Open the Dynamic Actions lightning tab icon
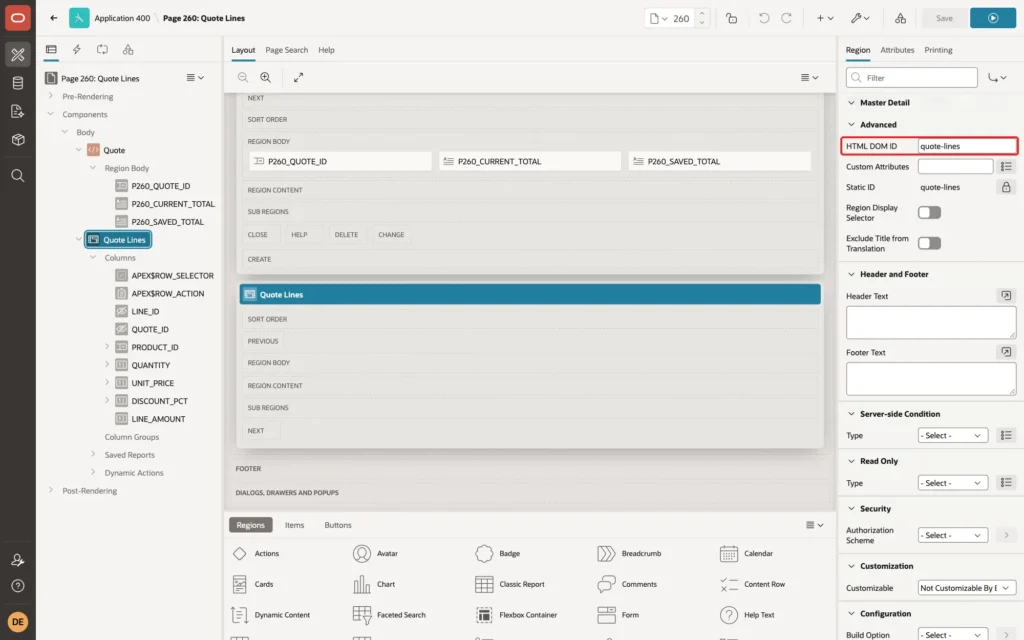This screenshot has width=1024, height=640. point(76,50)
